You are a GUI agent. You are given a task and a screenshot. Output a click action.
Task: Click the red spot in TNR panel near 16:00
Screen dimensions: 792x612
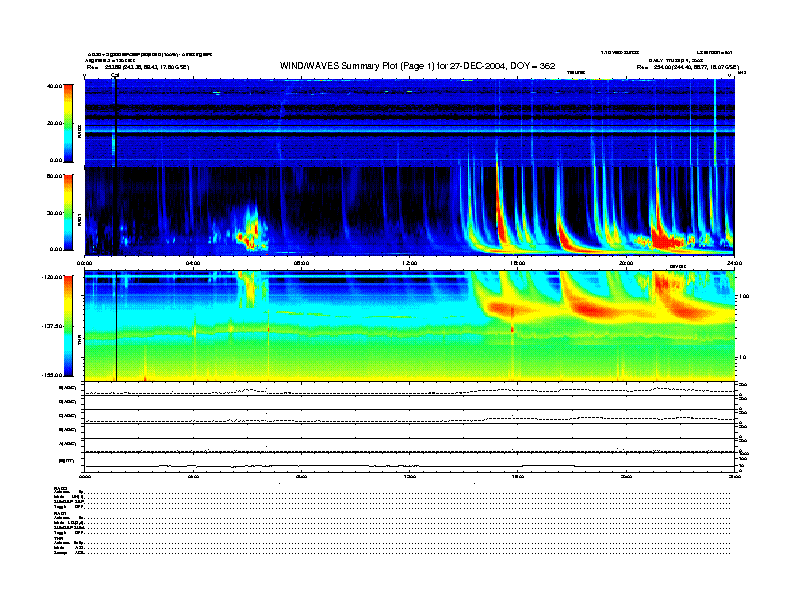coord(512,327)
